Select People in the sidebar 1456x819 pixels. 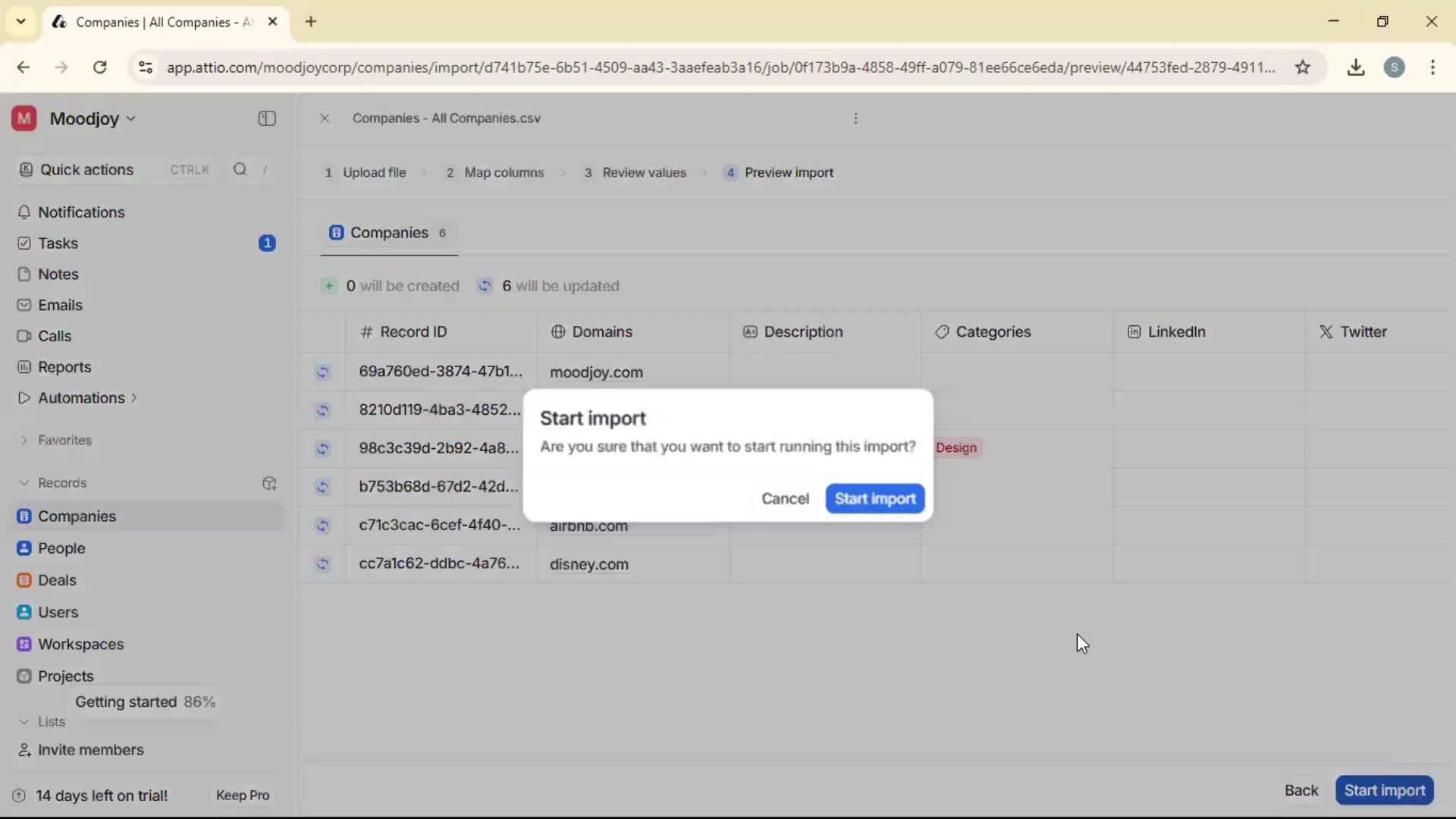(x=60, y=548)
